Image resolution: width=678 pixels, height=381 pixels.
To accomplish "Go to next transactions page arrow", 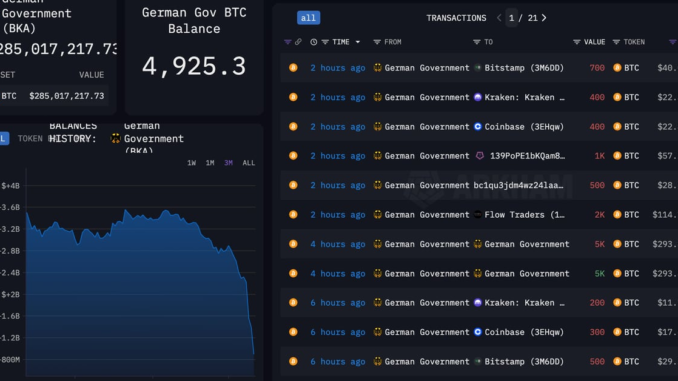I will point(544,18).
